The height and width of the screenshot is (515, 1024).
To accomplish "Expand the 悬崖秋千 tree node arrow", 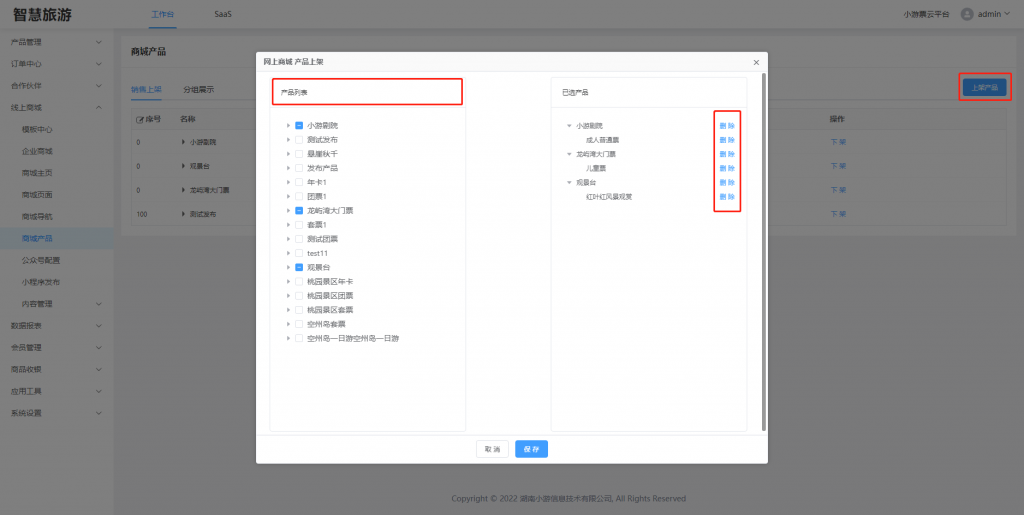I will [x=289, y=154].
